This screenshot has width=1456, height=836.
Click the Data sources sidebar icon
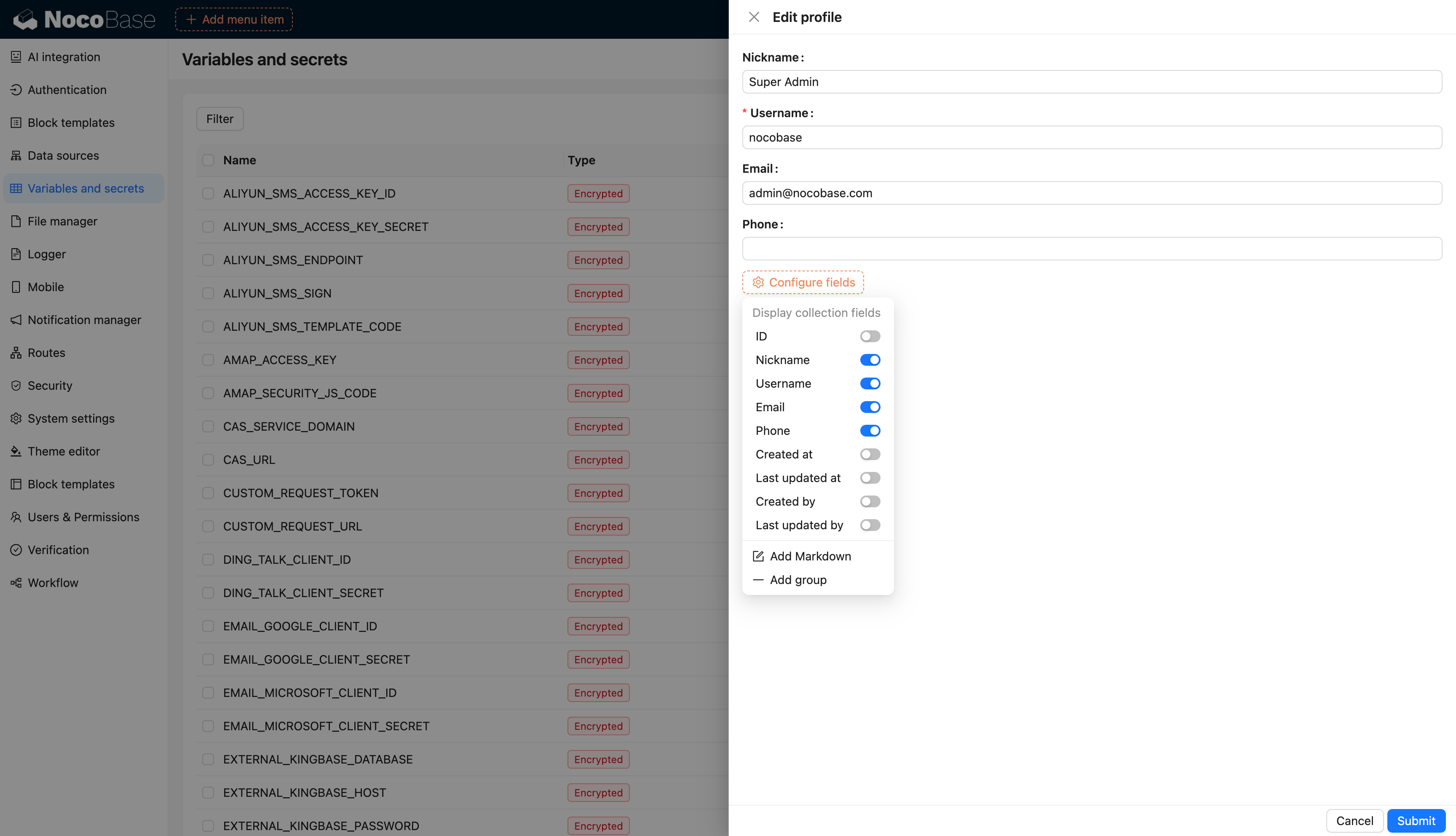pyautogui.click(x=16, y=155)
